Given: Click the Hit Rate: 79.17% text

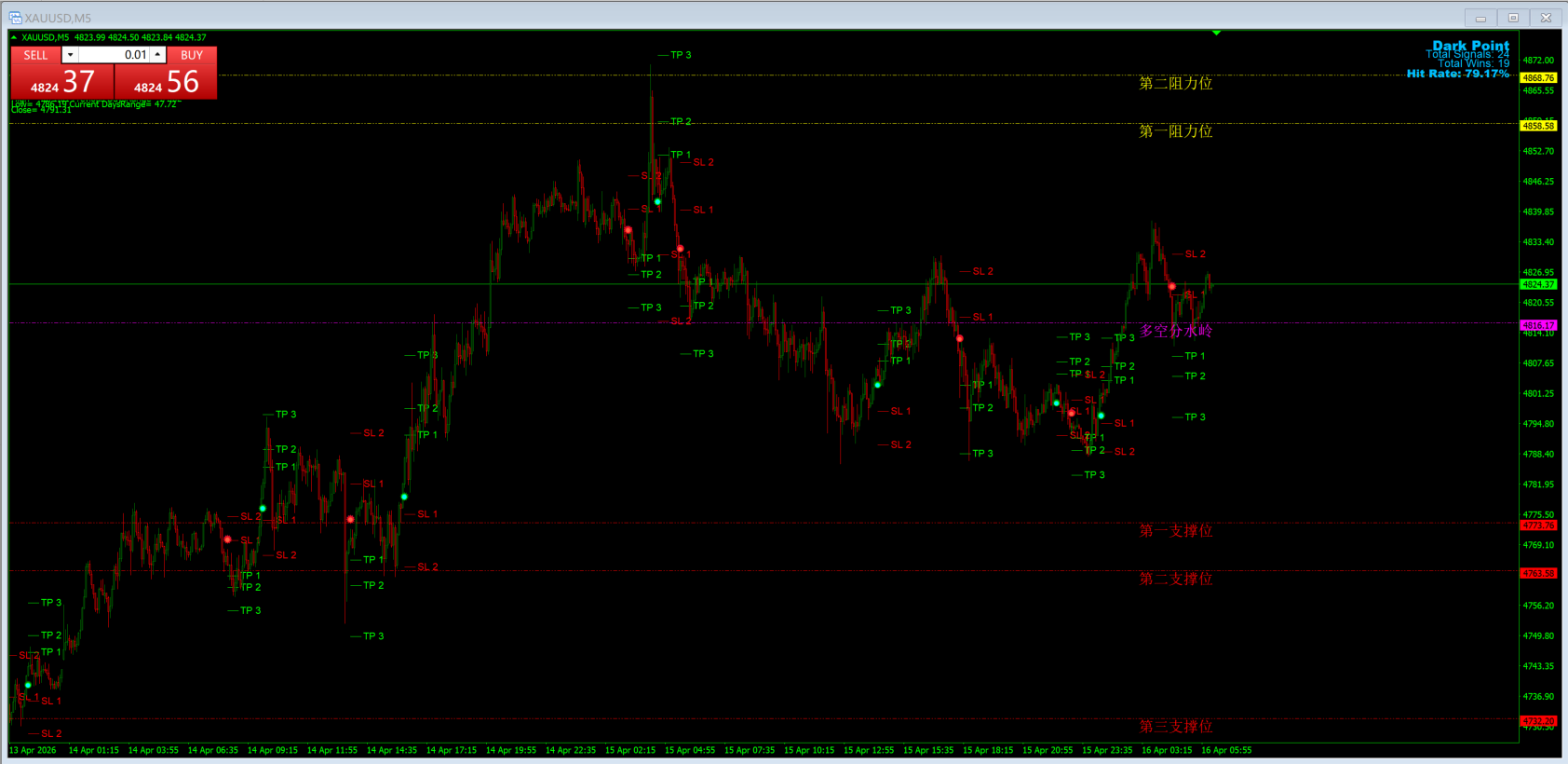Looking at the screenshot, I should click(x=1458, y=74).
